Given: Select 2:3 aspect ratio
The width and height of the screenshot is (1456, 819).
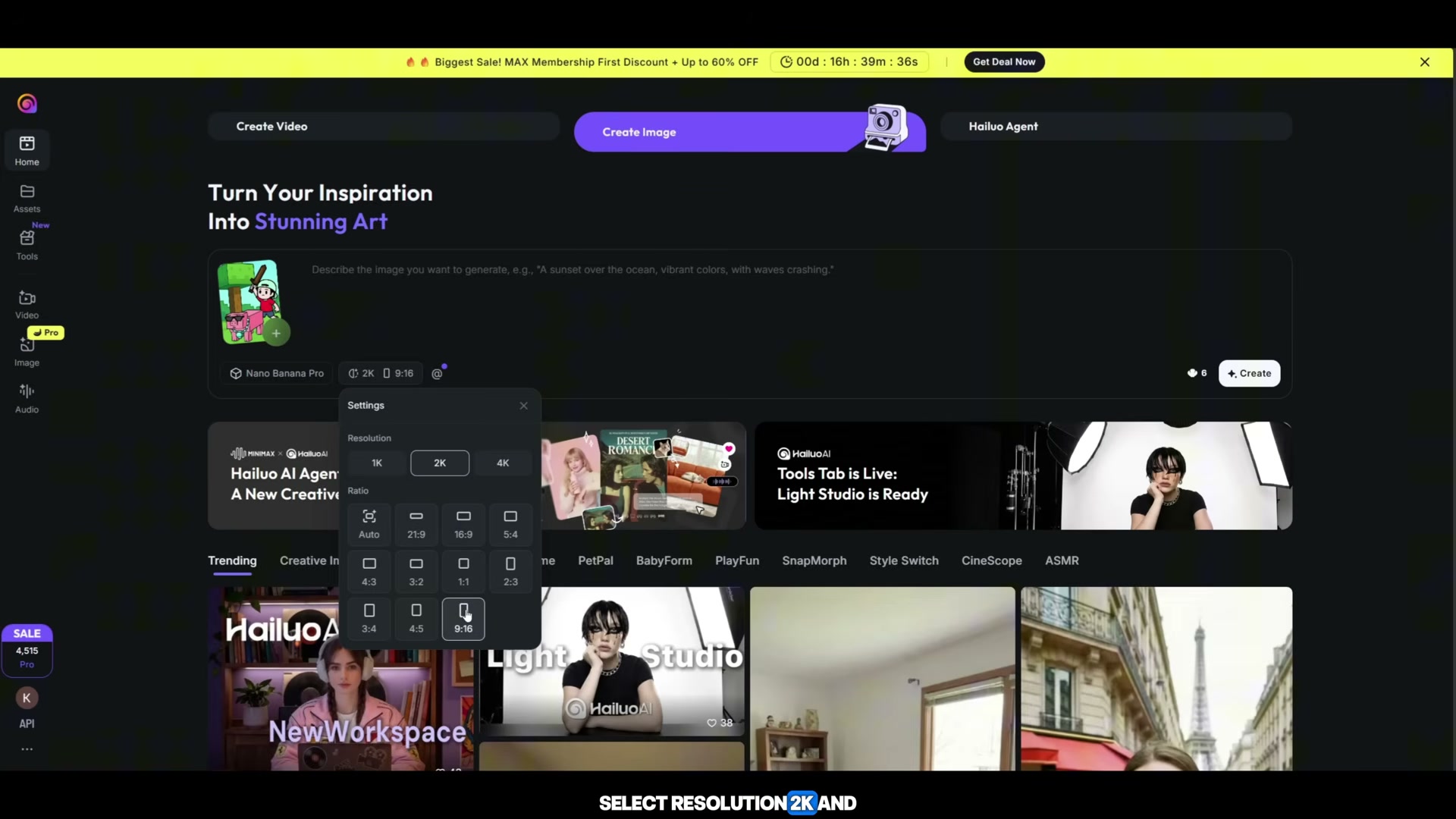Looking at the screenshot, I should click(511, 572).
